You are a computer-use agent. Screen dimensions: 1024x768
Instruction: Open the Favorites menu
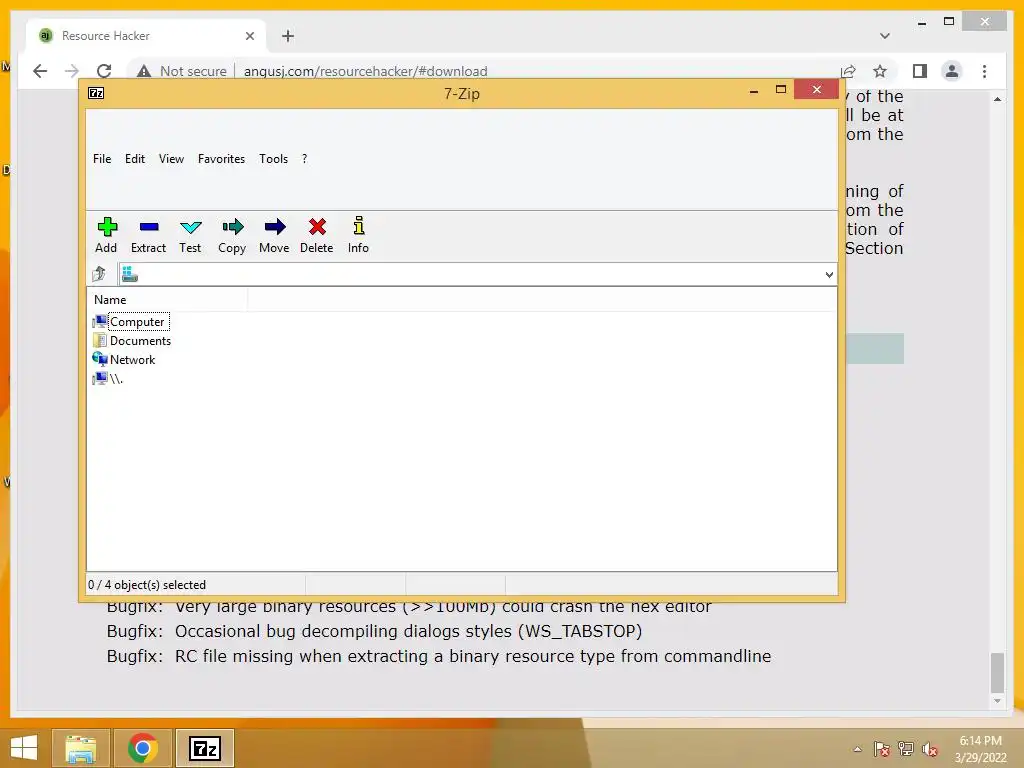click(x=221, y=159)
